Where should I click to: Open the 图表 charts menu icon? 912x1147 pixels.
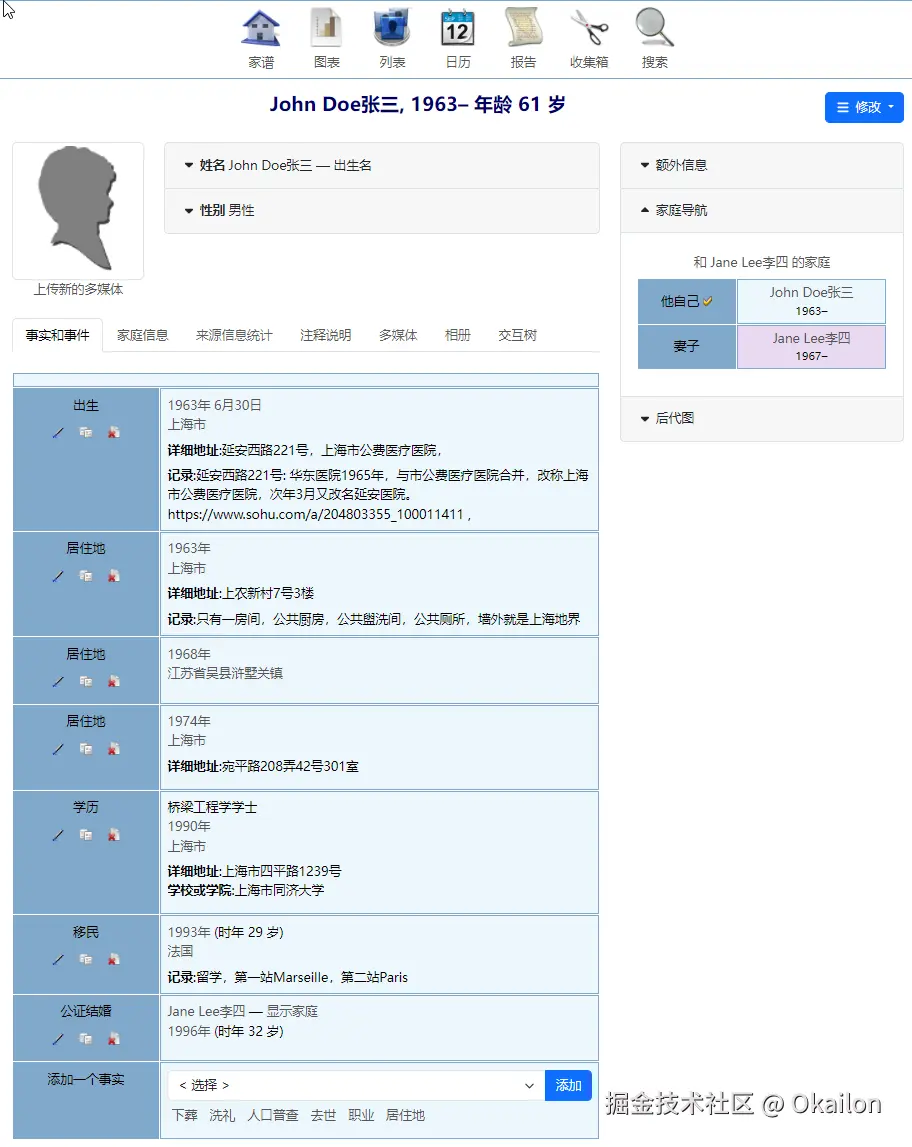(x=327, y=30)
